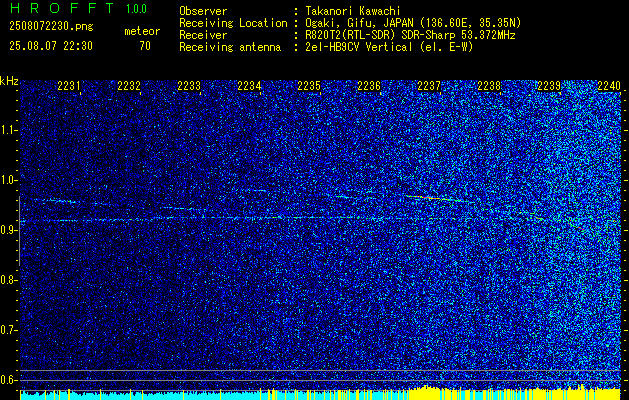Select the R820T2(RTL-SDR) SDR-Sharp 53.372MHz value
The width and height of the screenshot is (629, 400).
410,35
